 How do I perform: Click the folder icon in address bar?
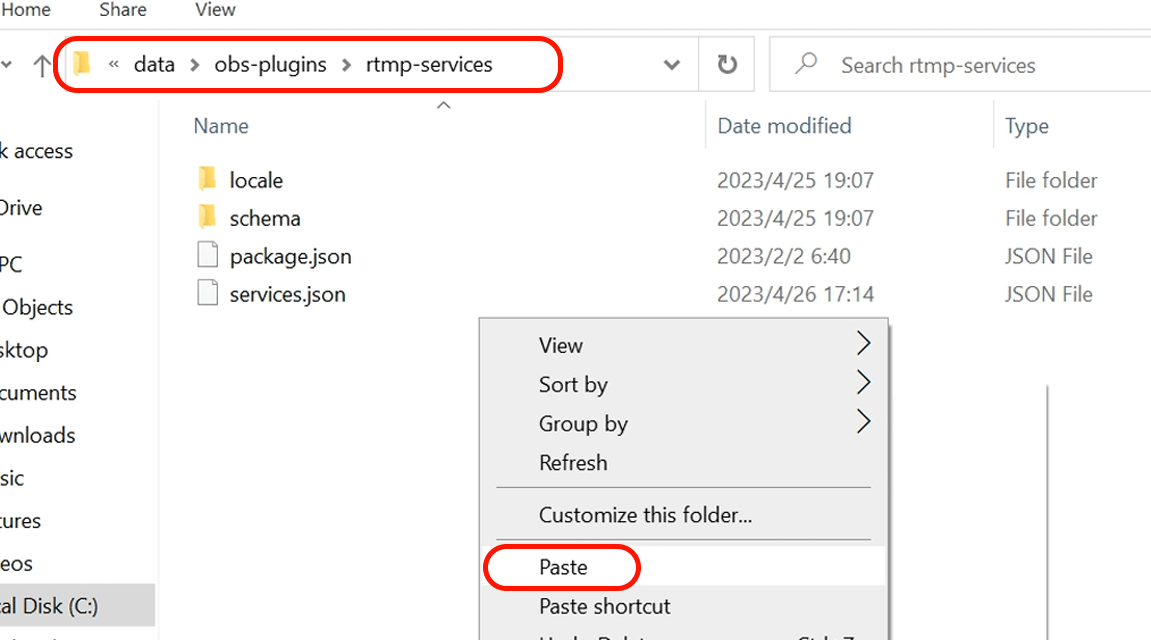[83, 65]
